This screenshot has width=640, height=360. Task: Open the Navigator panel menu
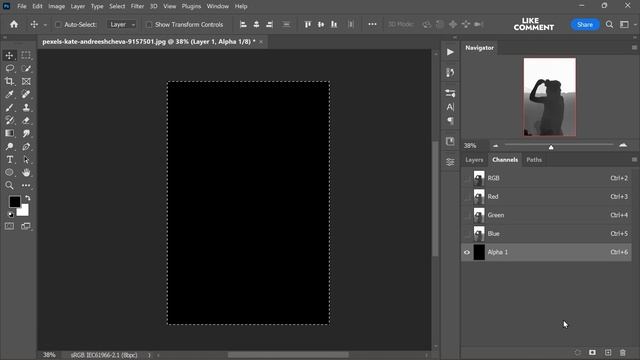(634, 48)
